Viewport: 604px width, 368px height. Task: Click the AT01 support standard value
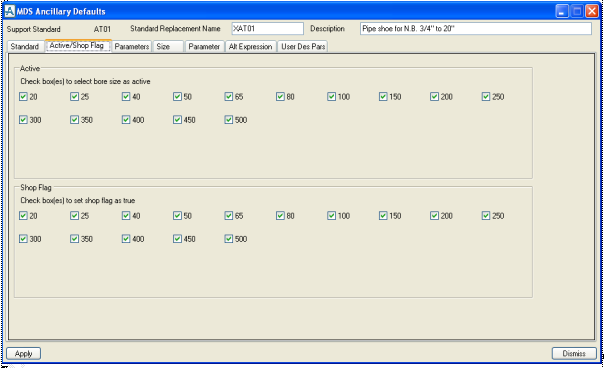coord(102,29)
